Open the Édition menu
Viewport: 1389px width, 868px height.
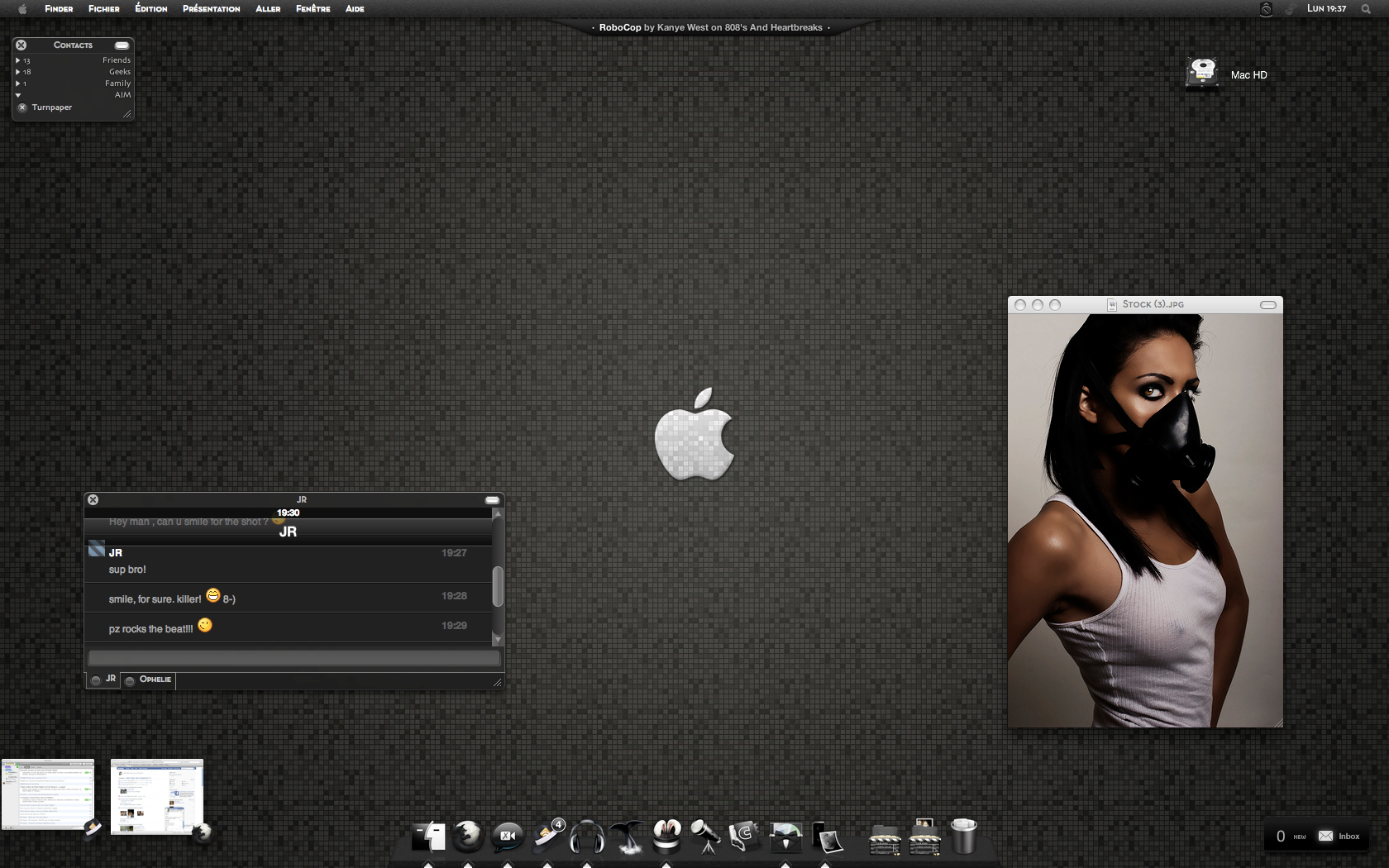coord(151,8)
